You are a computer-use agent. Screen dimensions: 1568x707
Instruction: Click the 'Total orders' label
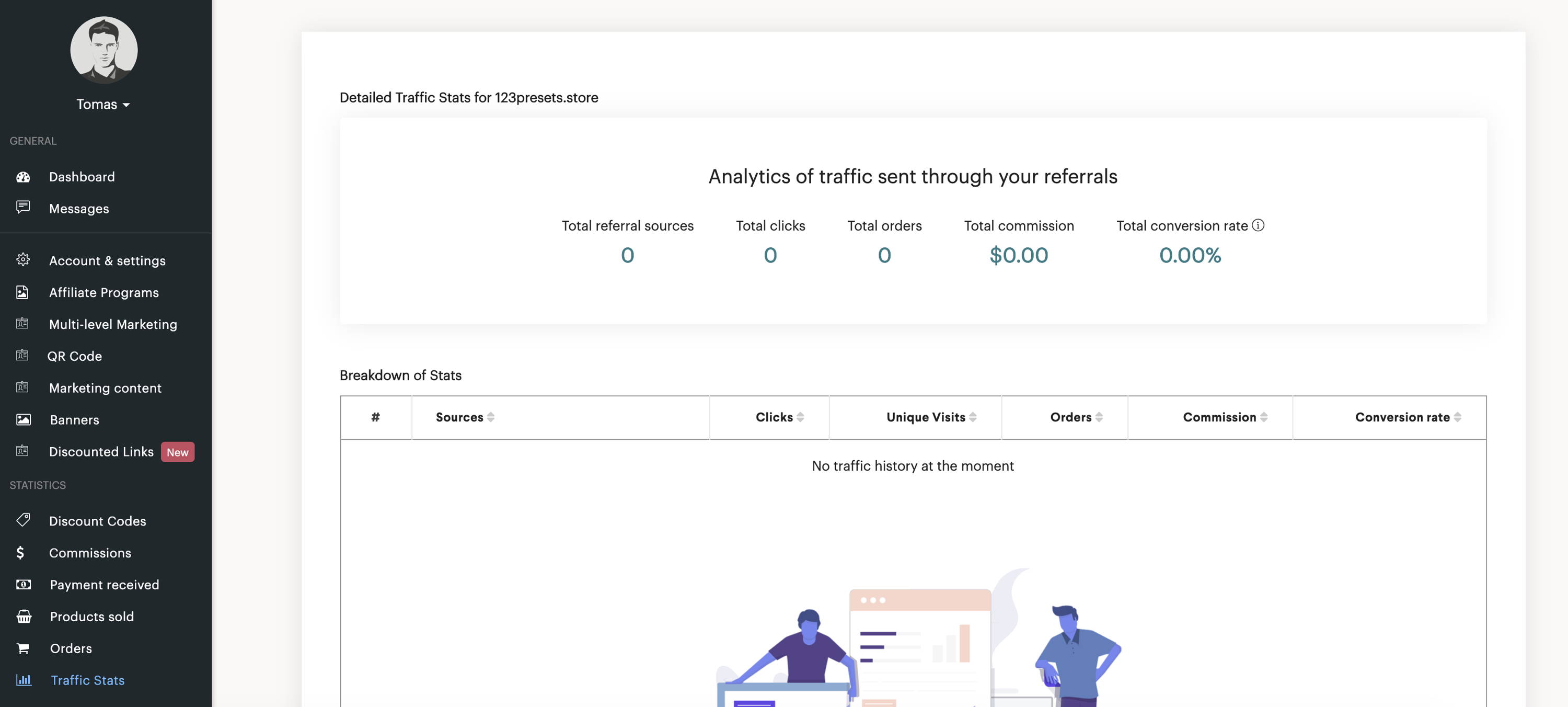884,226
